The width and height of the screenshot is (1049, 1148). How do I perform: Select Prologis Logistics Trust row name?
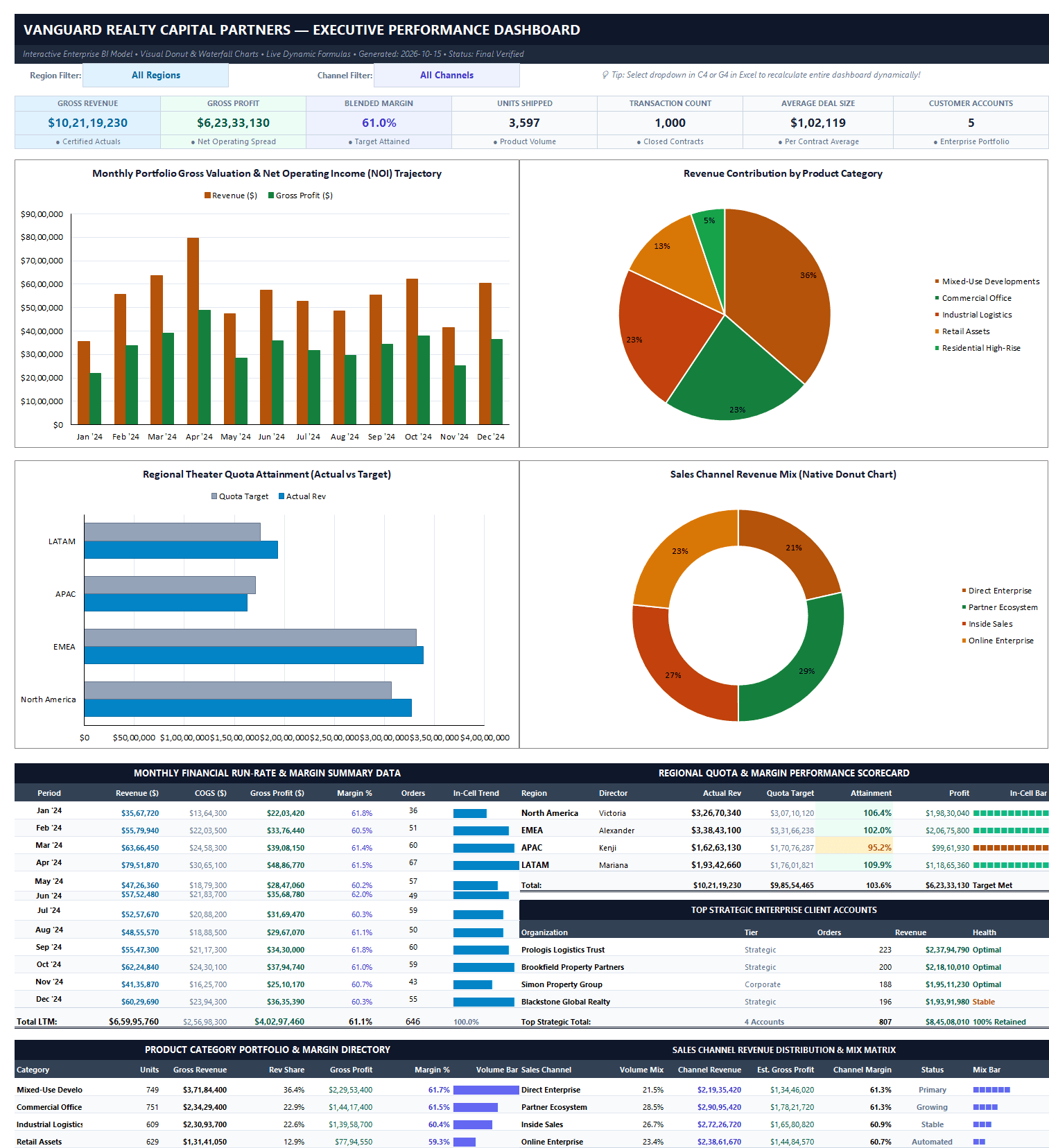point(563,950)
